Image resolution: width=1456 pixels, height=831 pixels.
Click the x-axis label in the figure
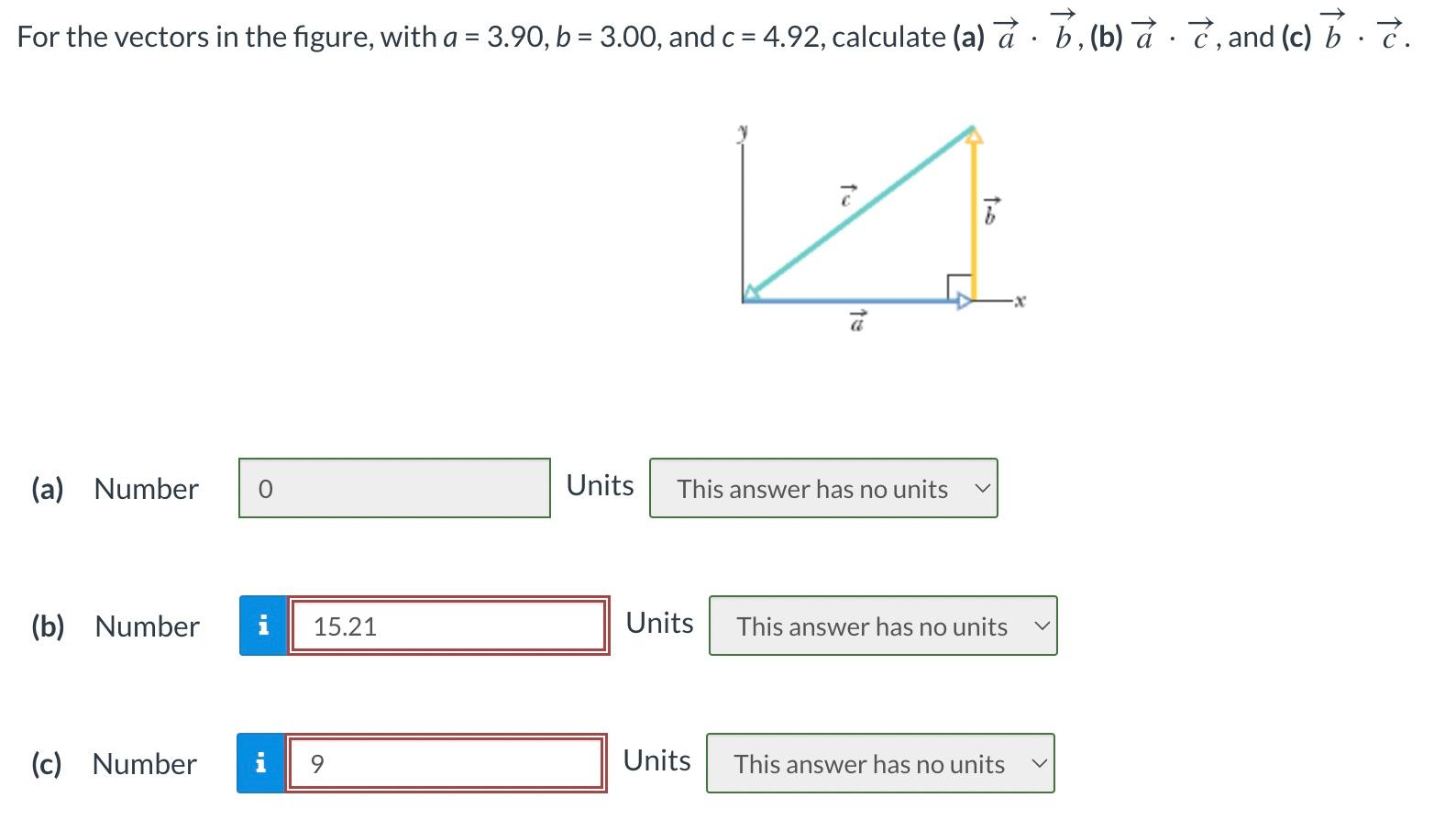pyautogui.click(x=1018, y=299)
